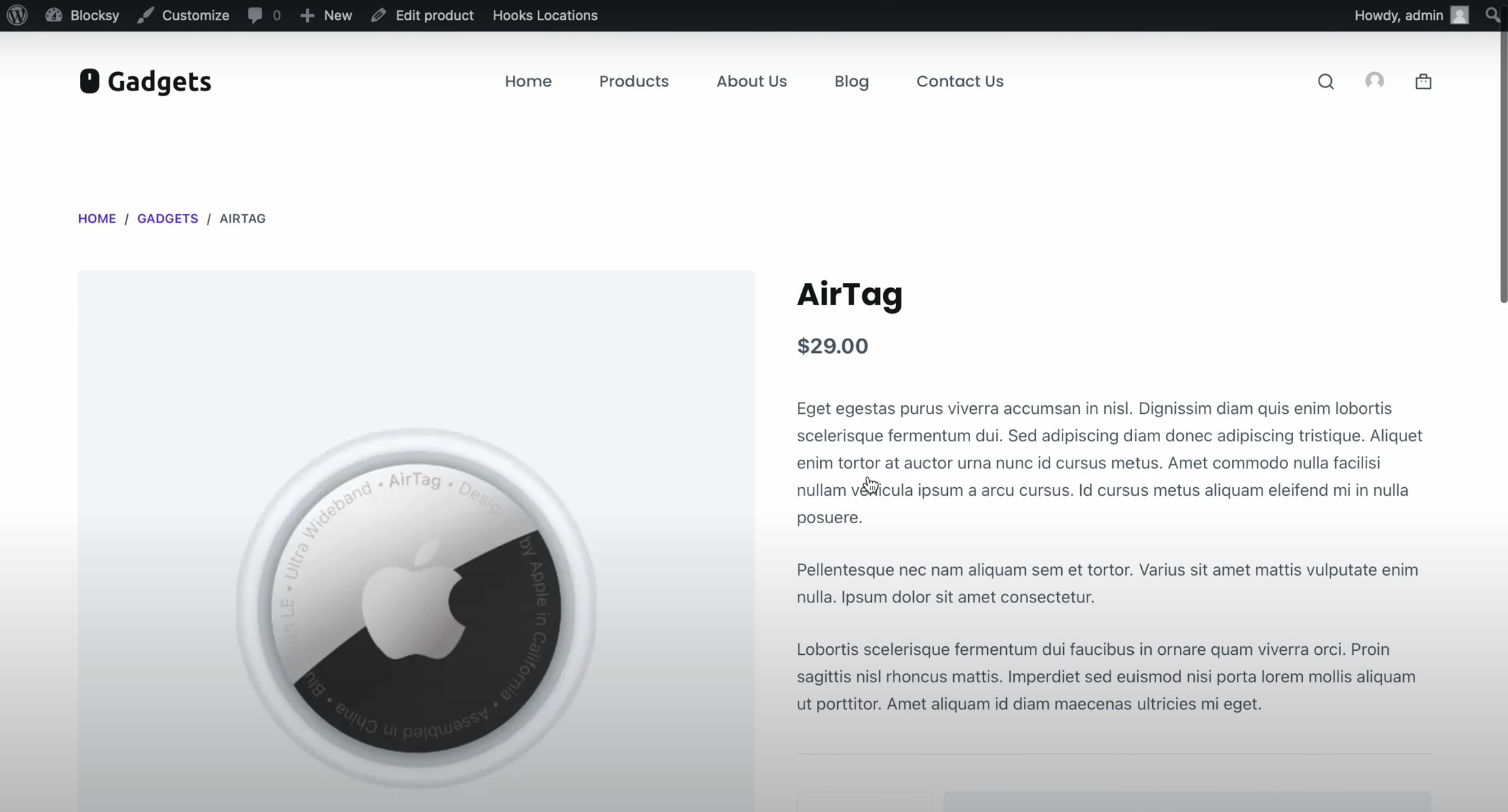Go to Products menu item

tap(633, 81)
